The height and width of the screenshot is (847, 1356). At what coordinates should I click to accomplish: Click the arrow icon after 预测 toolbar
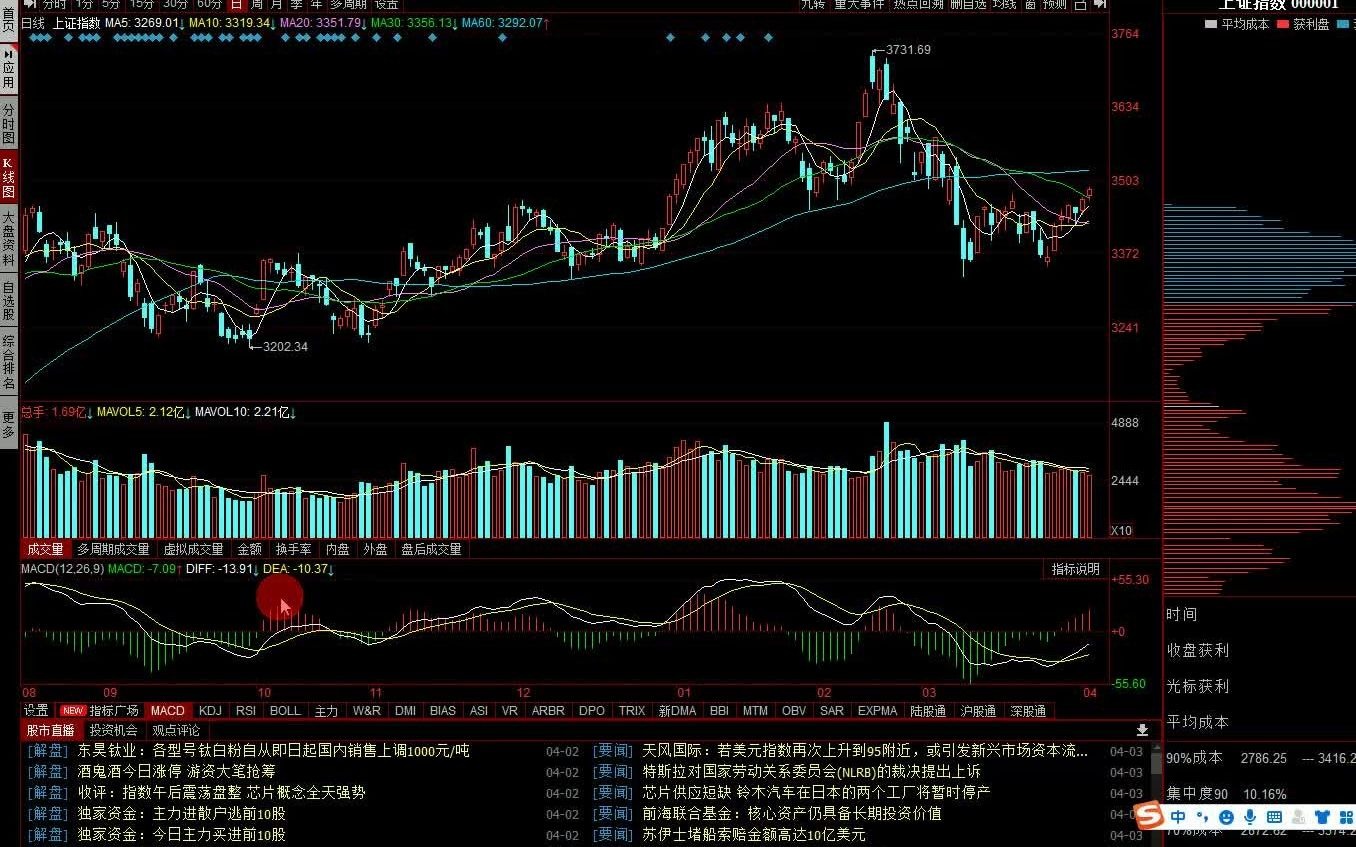pyautogui.click(x=1098, y=4)
